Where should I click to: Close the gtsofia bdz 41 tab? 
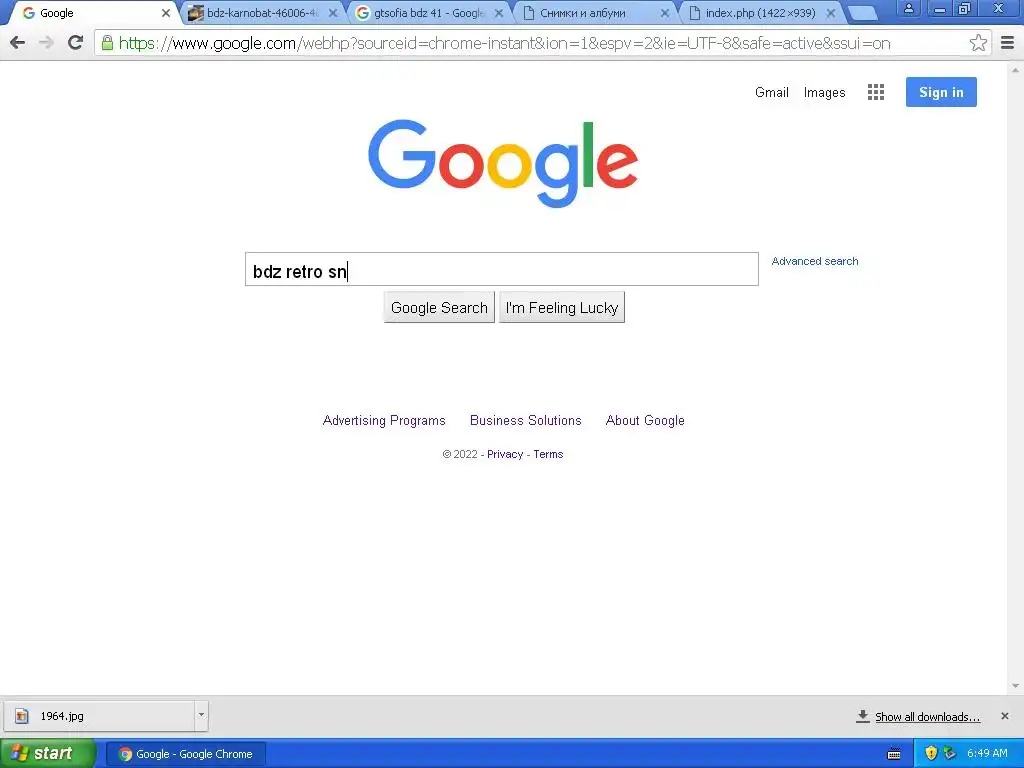(499, 13)
